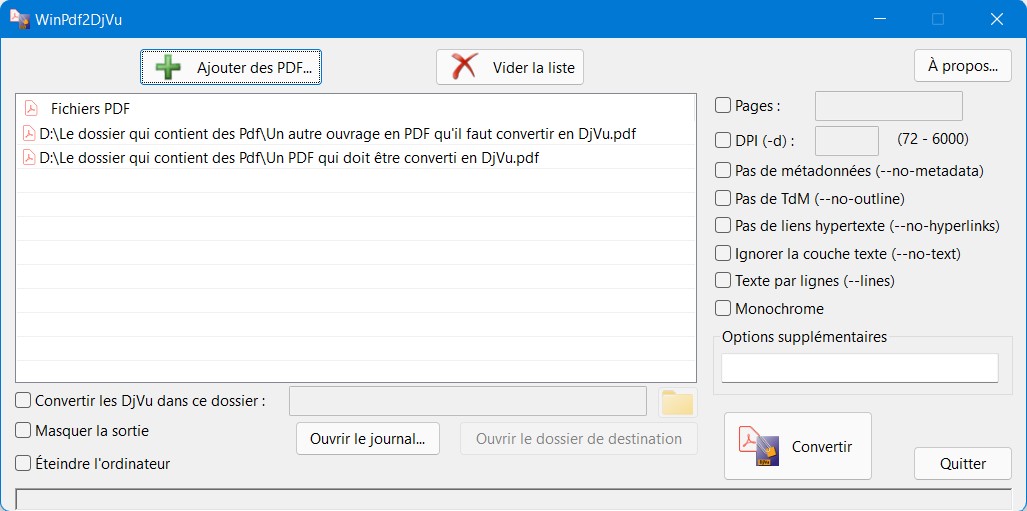This screenshot has width=1027, height=511.
Task: Click the folder browse icon for the destination
Action: coord(677,402)
